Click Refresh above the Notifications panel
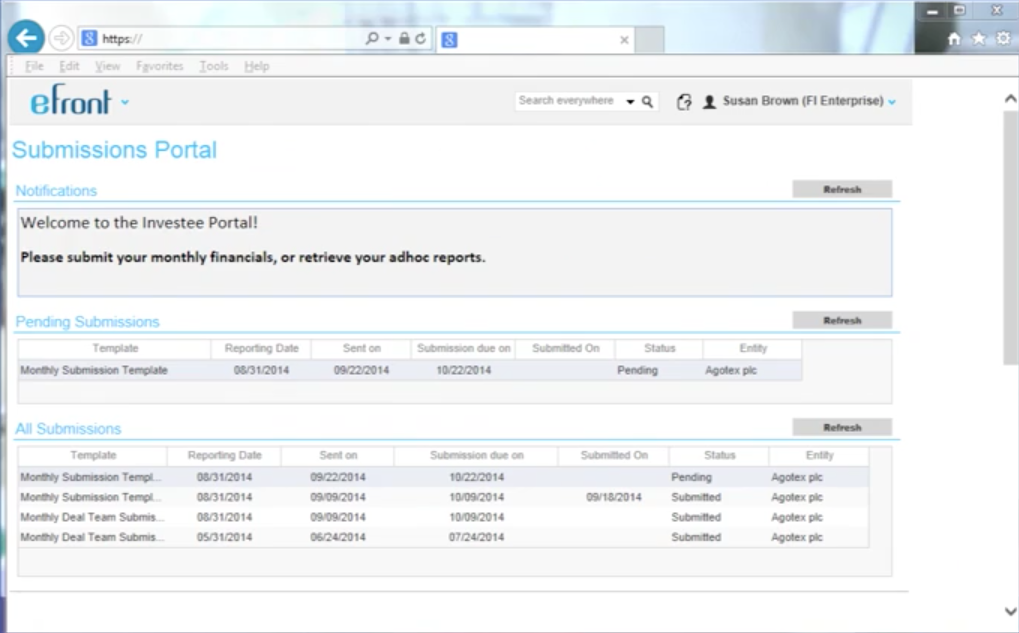Screen dimensions: 1019x633 tap(841, 188)
